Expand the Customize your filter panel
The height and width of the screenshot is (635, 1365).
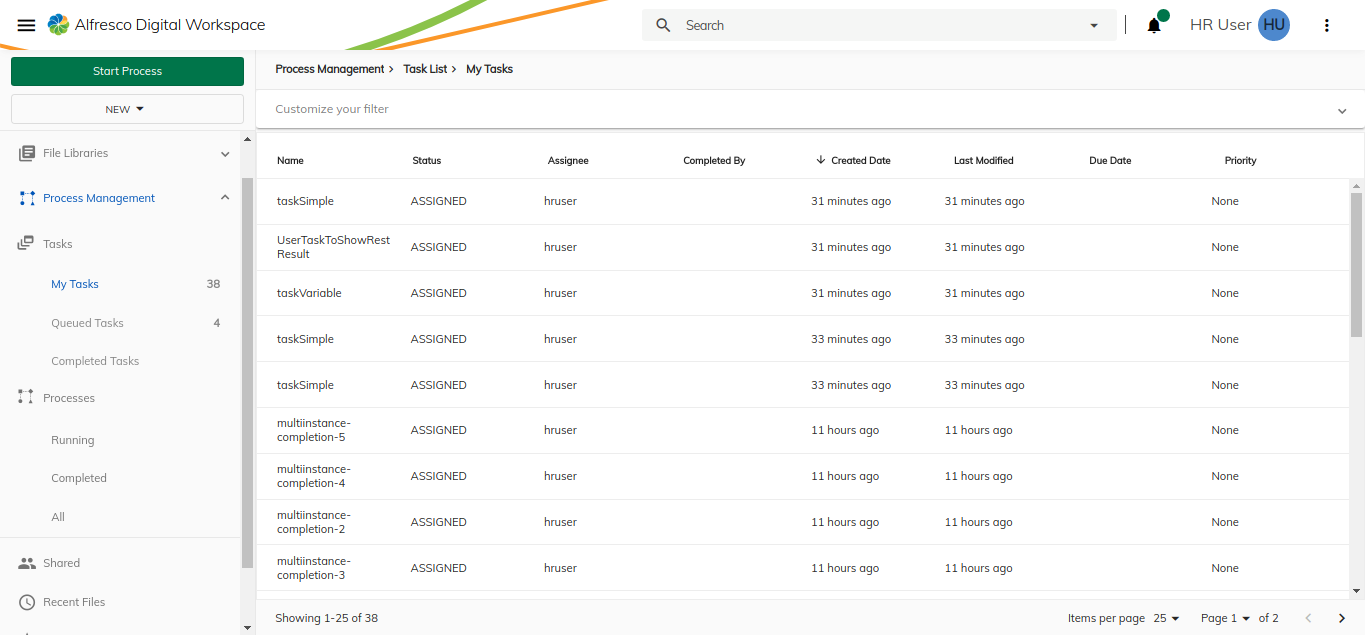pos(1342,110)
